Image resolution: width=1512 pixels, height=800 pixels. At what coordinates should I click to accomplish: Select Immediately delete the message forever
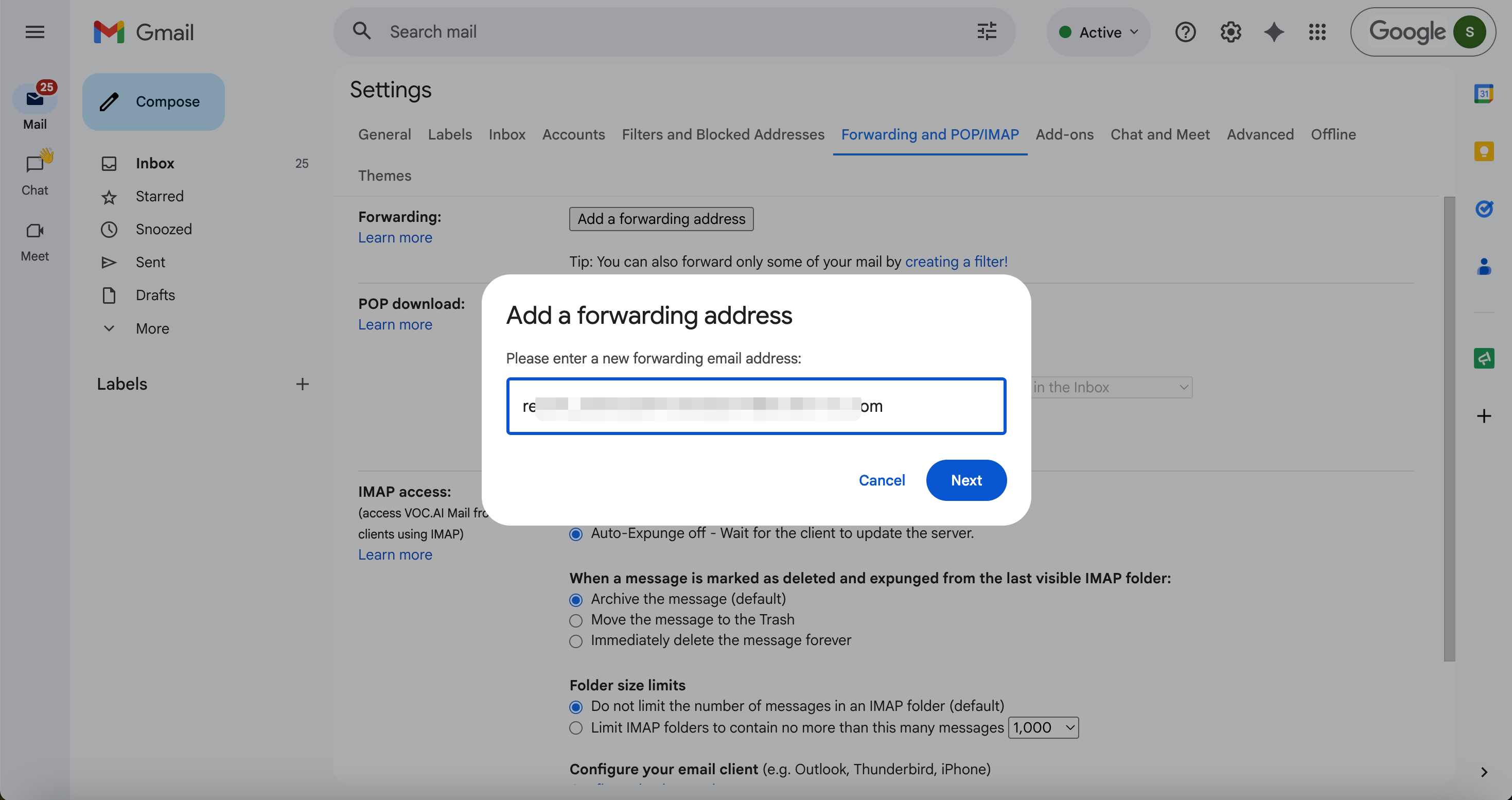(576, 641)
